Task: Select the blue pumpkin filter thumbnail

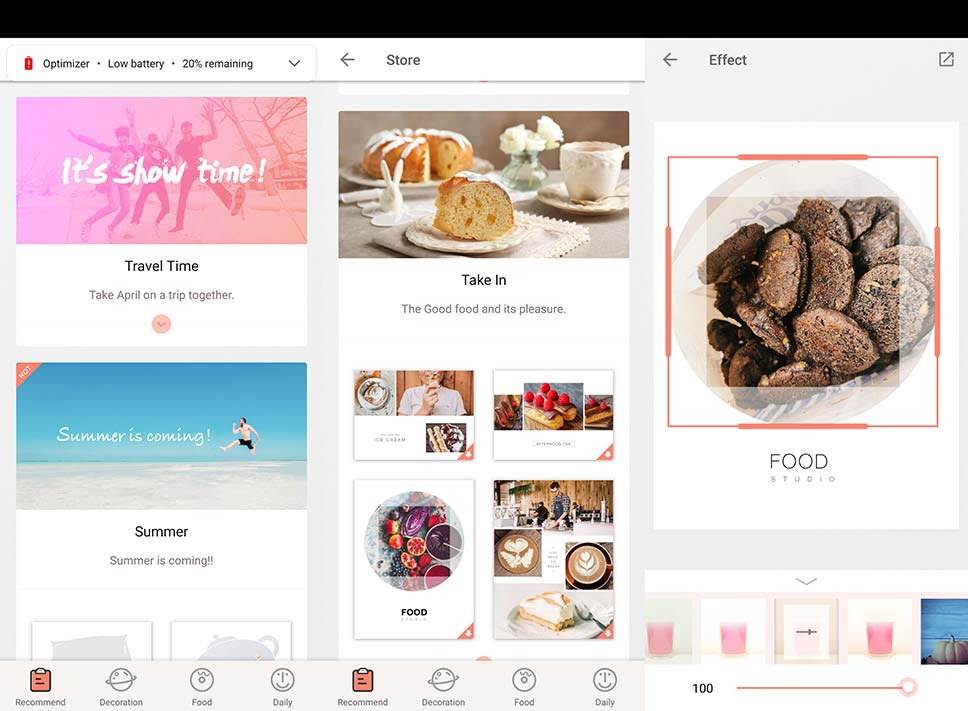Action: tap(945, 631)
